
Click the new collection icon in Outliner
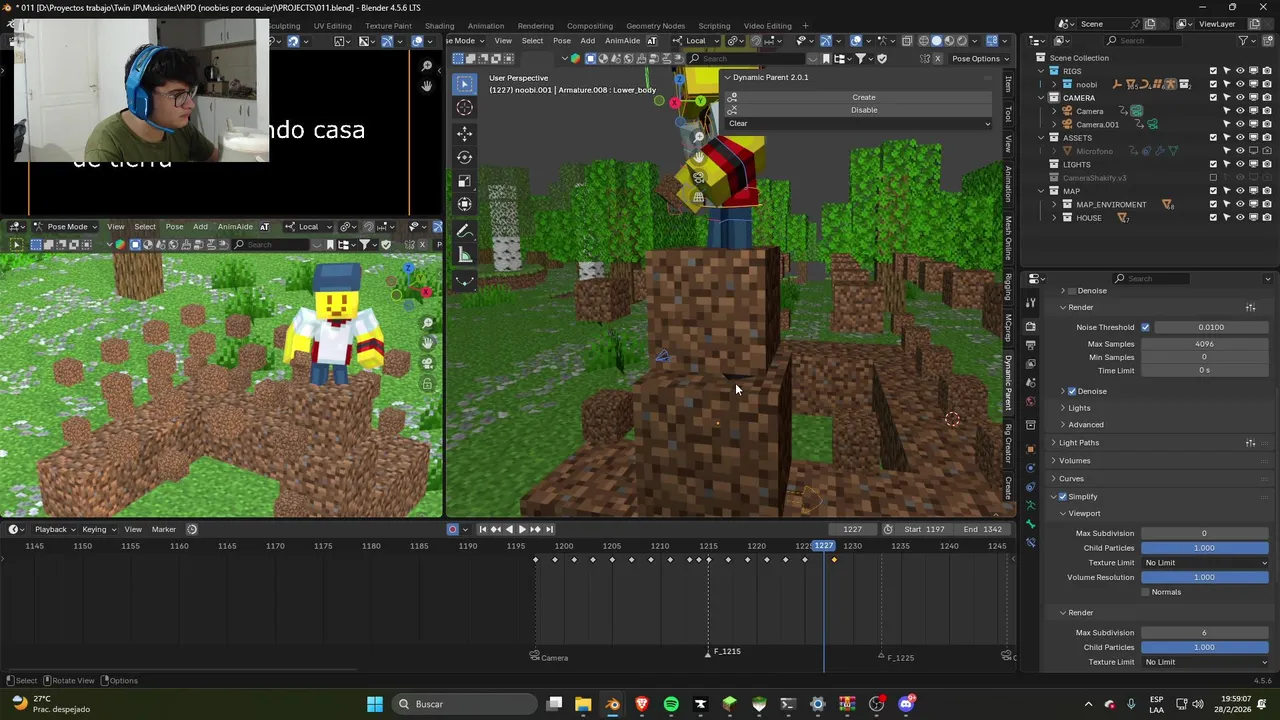tap(1267, 41)
